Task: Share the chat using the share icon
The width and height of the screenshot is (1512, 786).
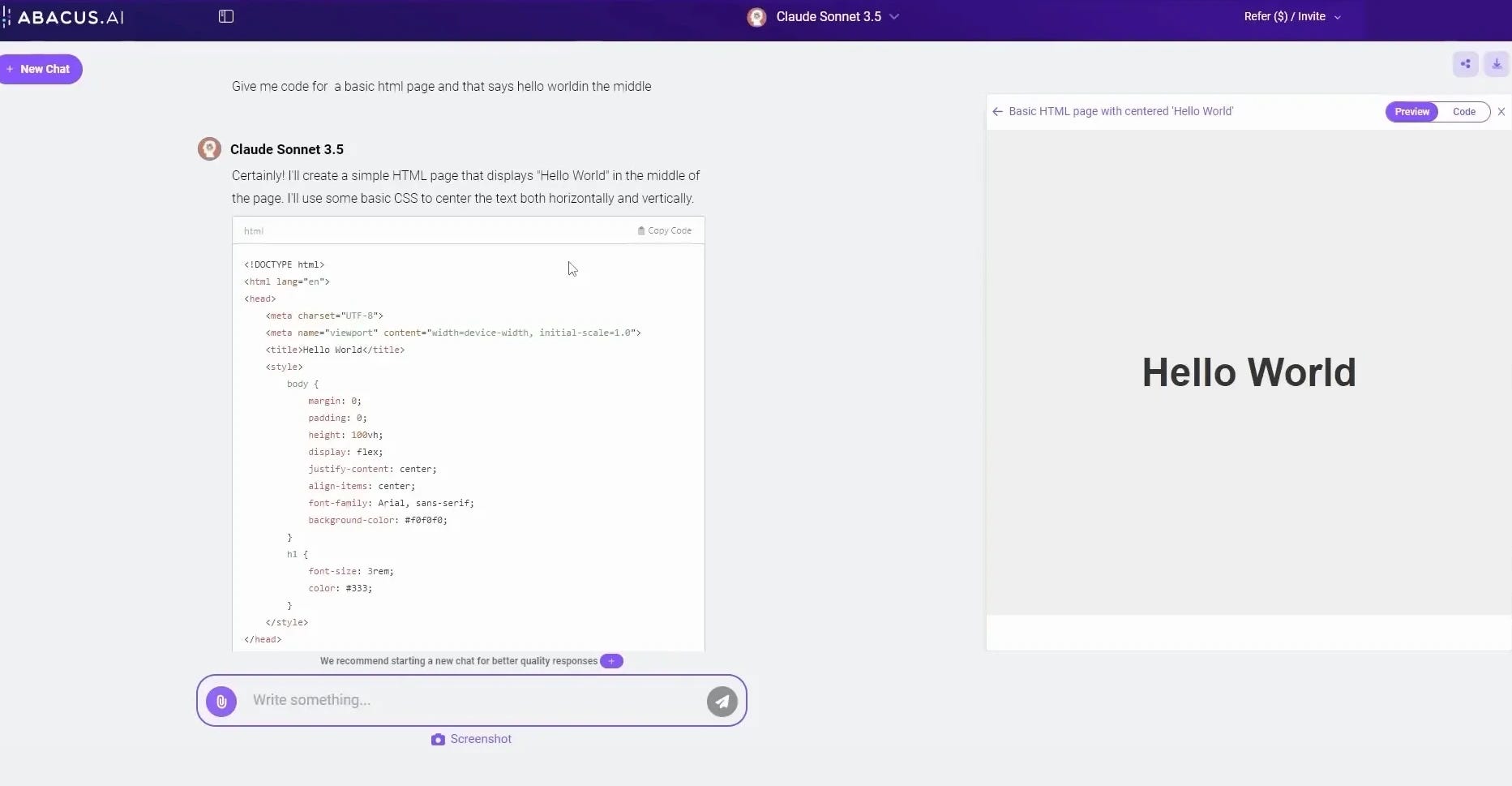Action: coord(1465,63)
